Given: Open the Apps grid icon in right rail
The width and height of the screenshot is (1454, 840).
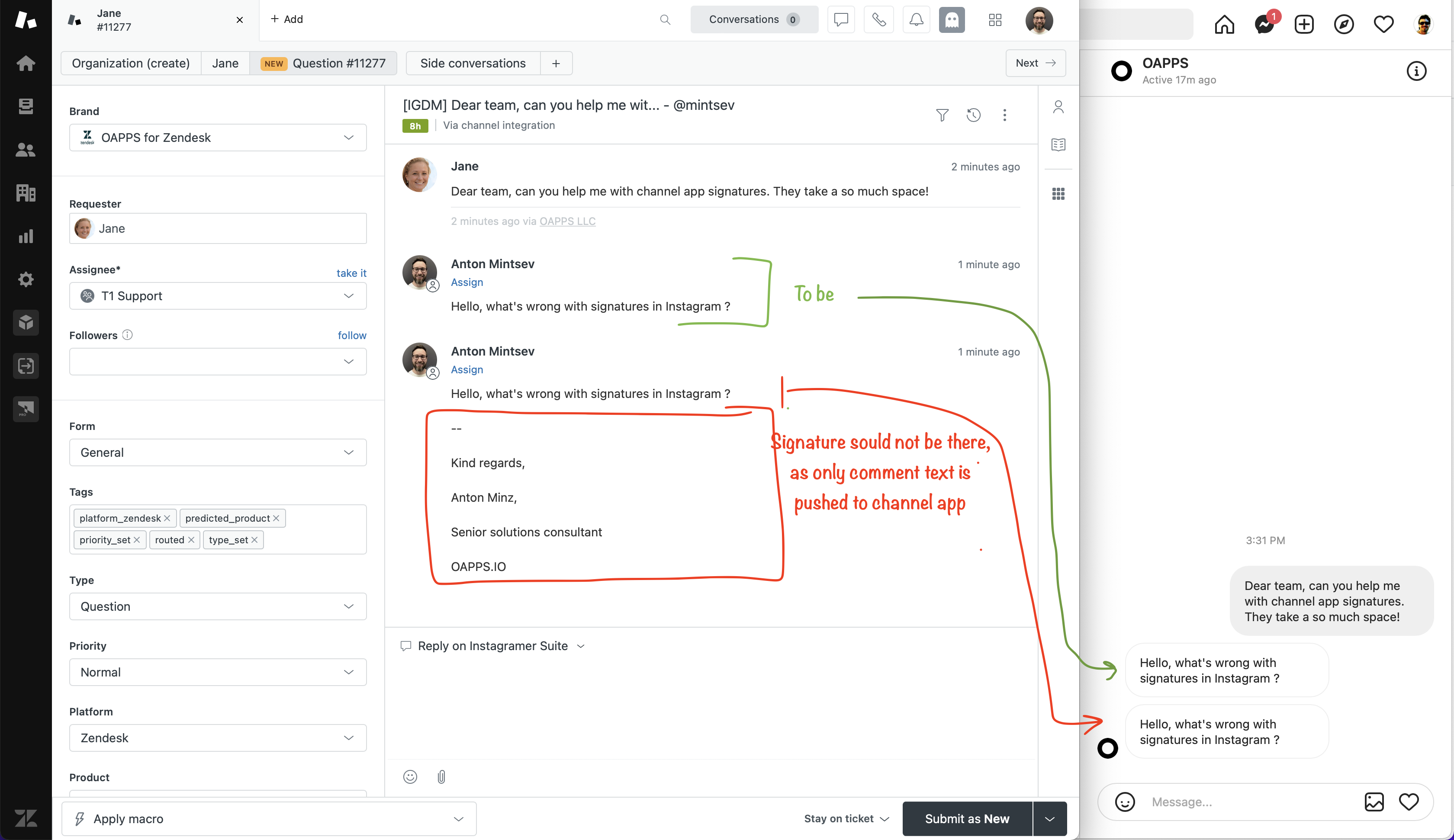Looking at the screenshot, I should click(1058, 194).
